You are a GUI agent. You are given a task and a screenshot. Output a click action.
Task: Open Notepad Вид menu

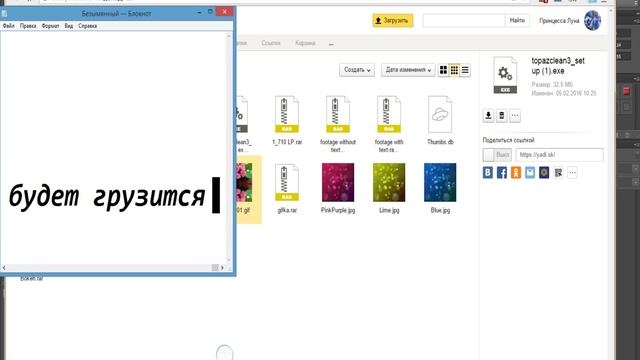69,26
